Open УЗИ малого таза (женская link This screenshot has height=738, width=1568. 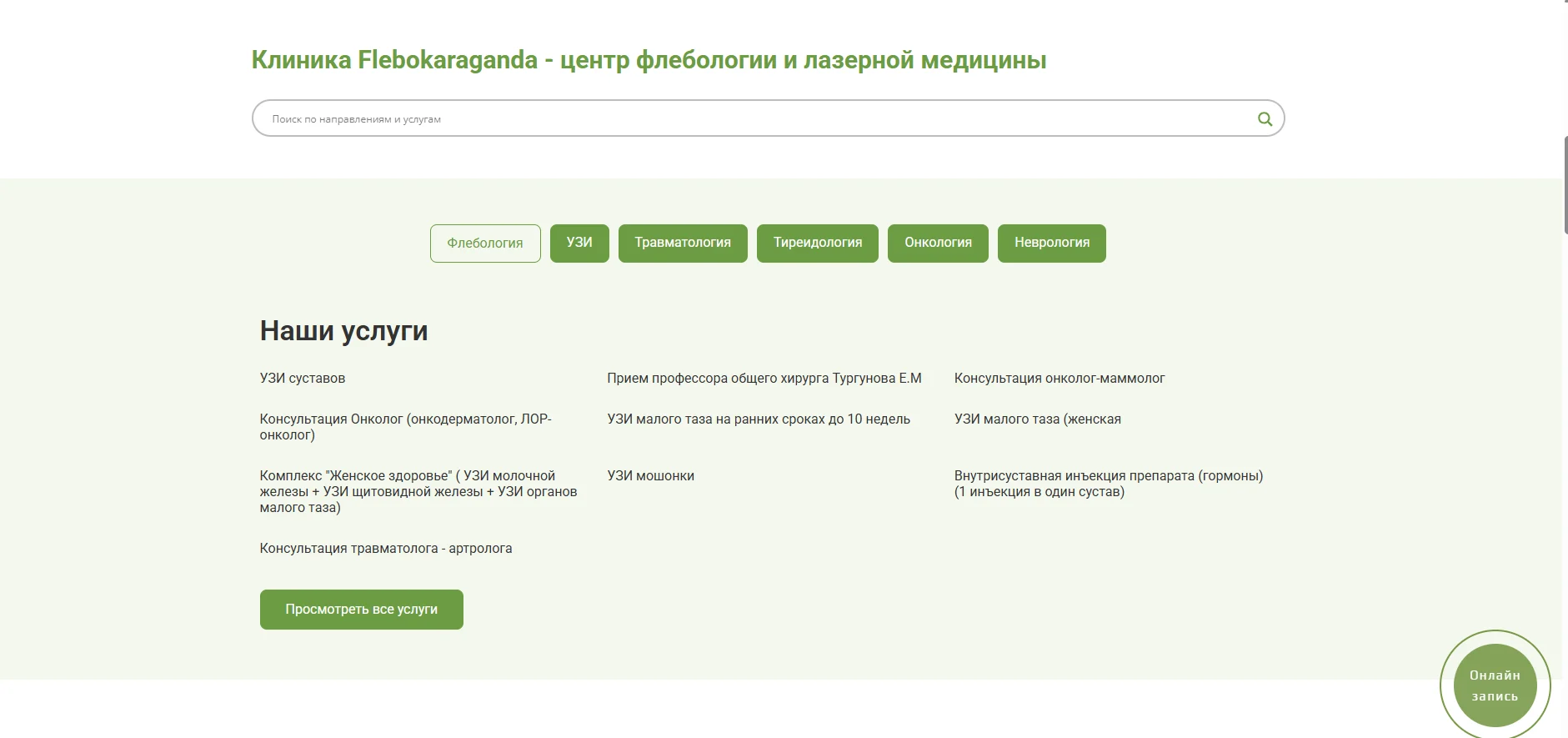click(1038, 419)
